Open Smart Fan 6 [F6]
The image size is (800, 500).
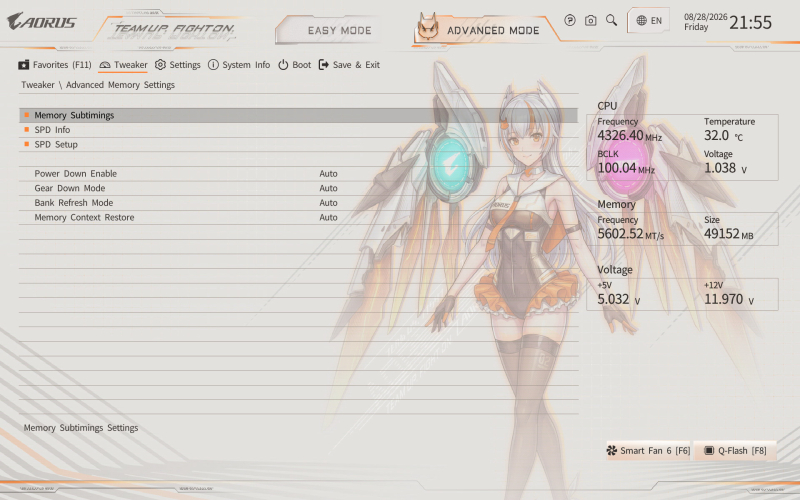click(648, 451)
